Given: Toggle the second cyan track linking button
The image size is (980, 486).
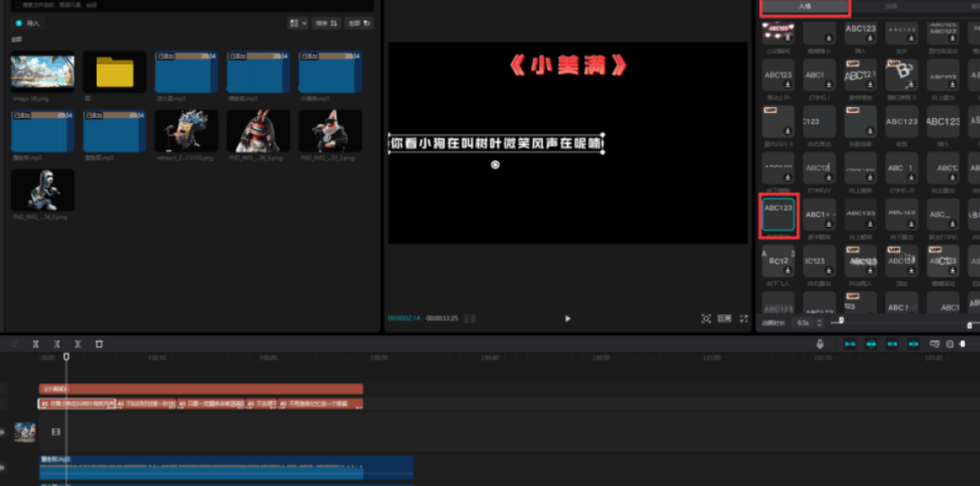Looking at the screenshot, I should click(x=871, y=343).
